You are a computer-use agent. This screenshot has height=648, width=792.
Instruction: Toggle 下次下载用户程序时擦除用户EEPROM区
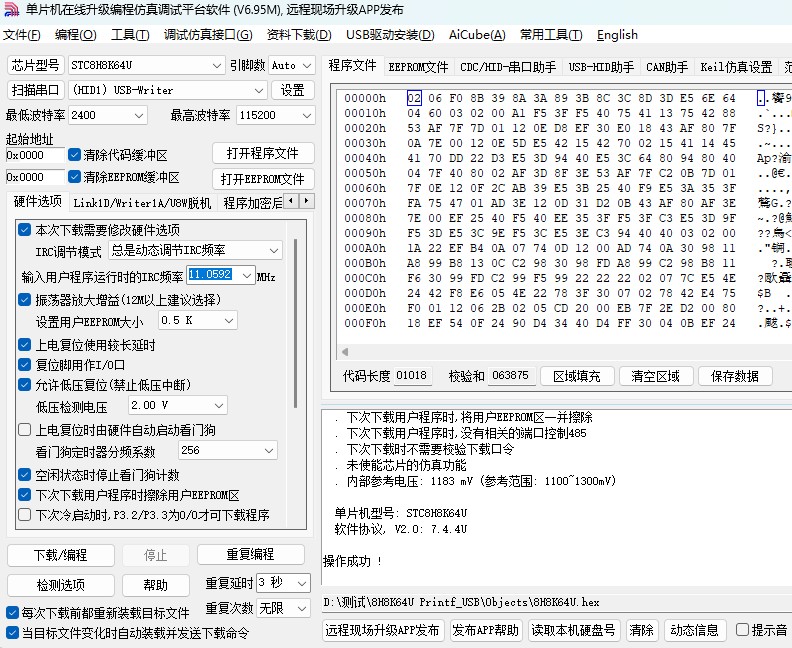point(24,495)
